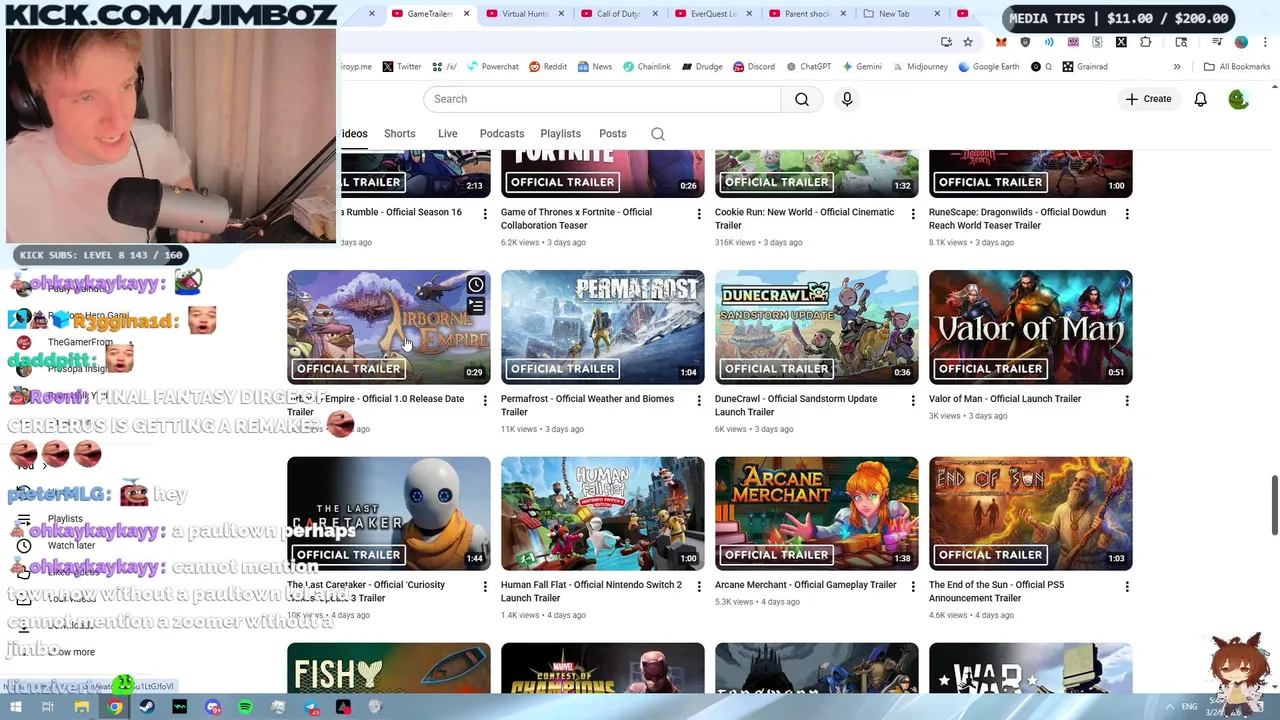This screenshot has width=1280, height=720.
Task: Open Spotify from the taskbar
Action: [x=245, y=707]
